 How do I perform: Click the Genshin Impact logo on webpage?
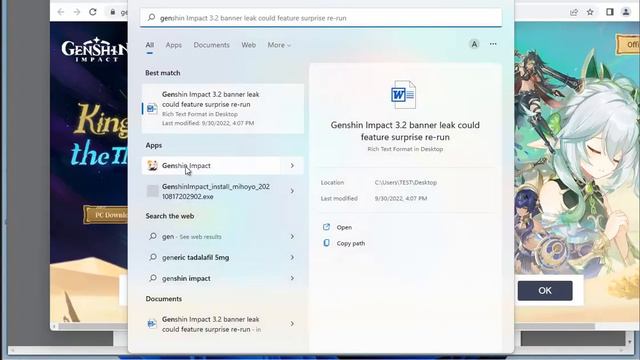pyautogui.click(x=94, y=49)
